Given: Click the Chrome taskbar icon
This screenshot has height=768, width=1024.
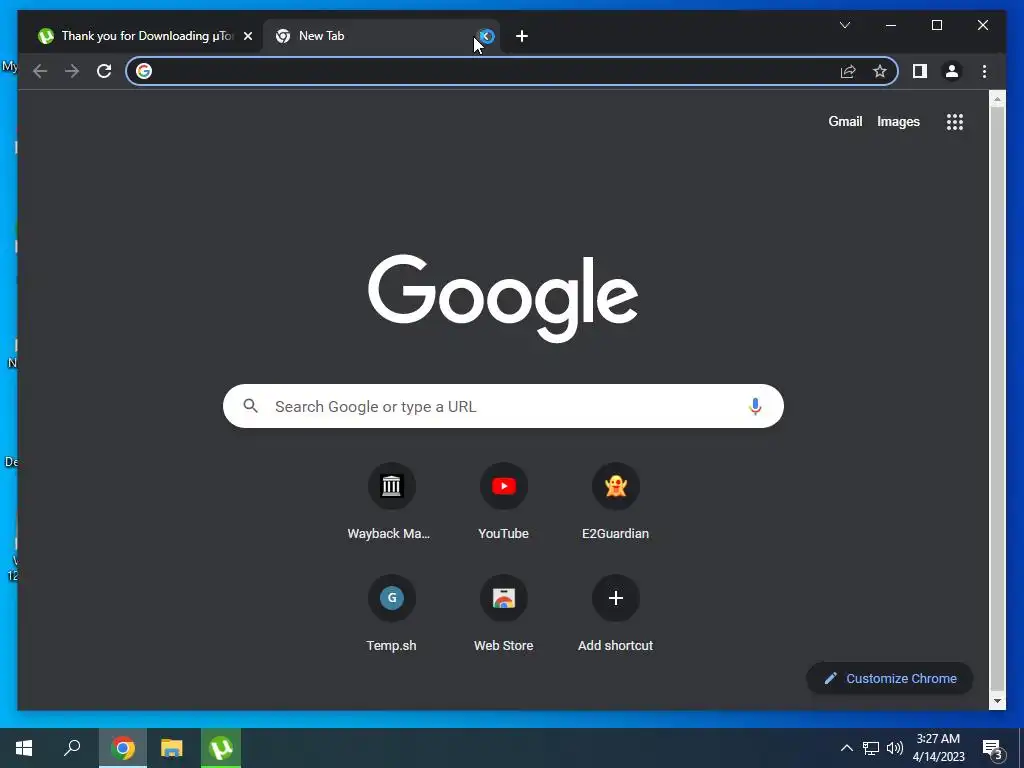Looking at the screenshot, I should (123, 748).
